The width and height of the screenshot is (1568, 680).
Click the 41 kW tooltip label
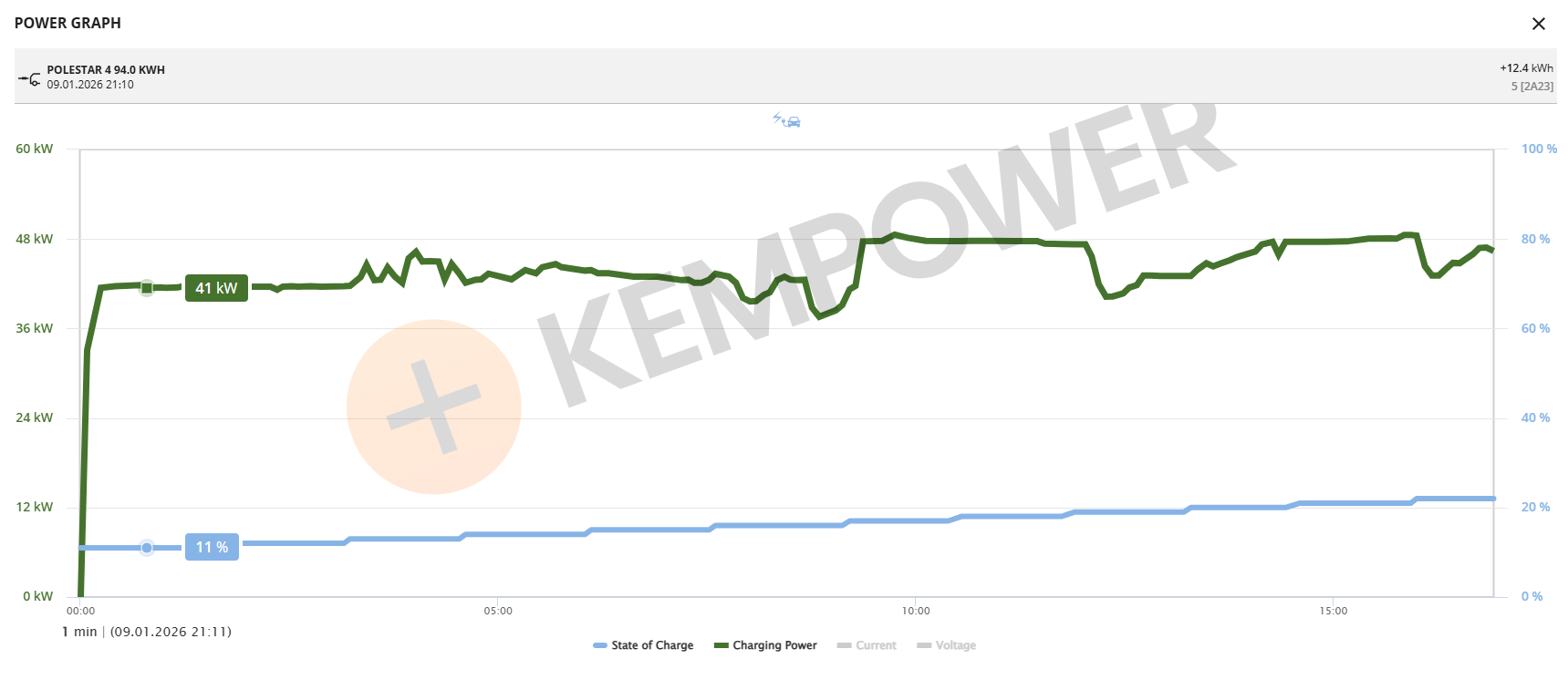point(216,288)
